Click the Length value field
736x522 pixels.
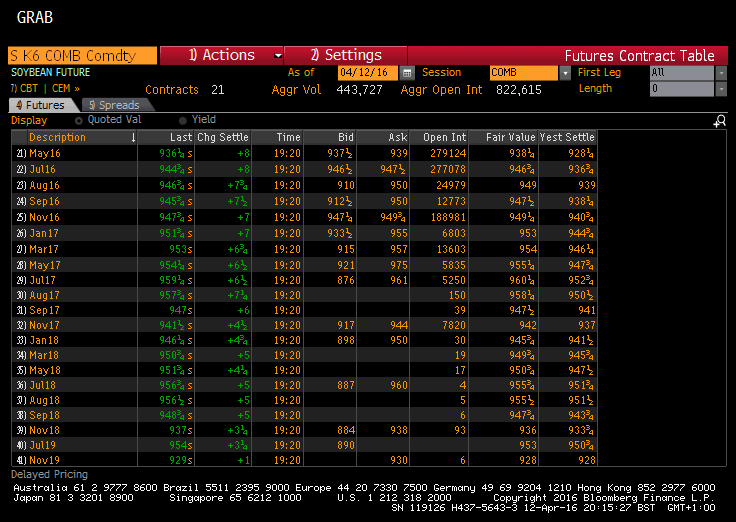(x=682, y=89)
